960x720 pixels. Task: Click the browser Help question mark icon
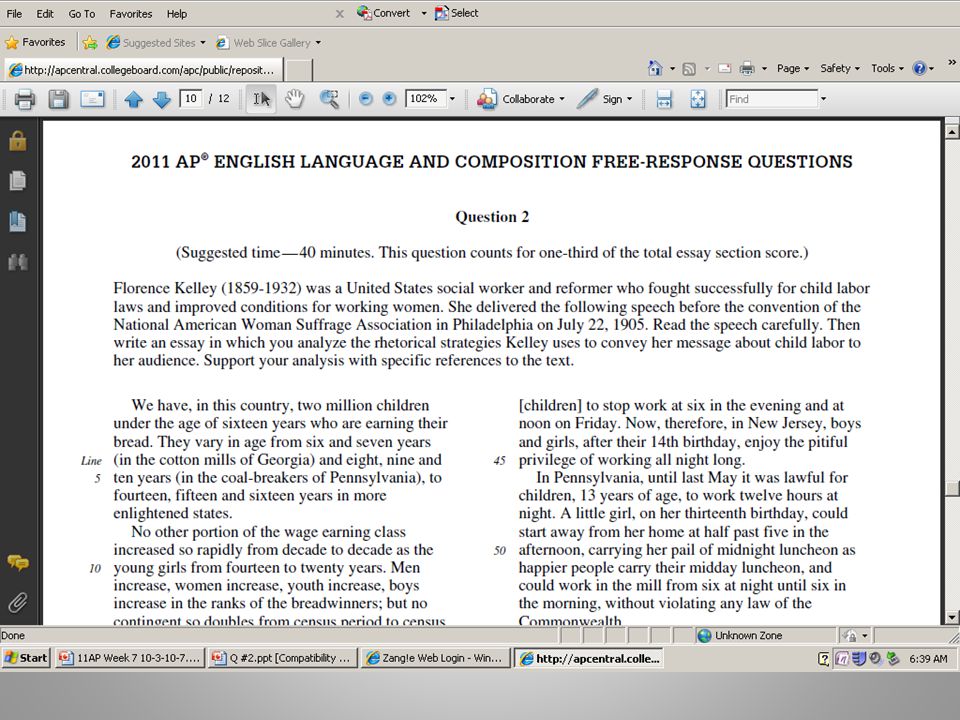[x=919, y=69]
